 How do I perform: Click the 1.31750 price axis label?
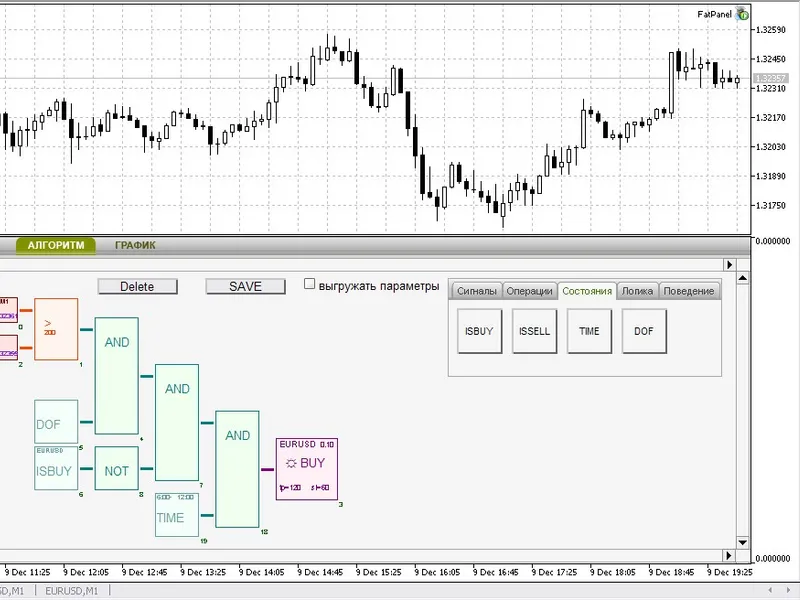tap(770, 205)
